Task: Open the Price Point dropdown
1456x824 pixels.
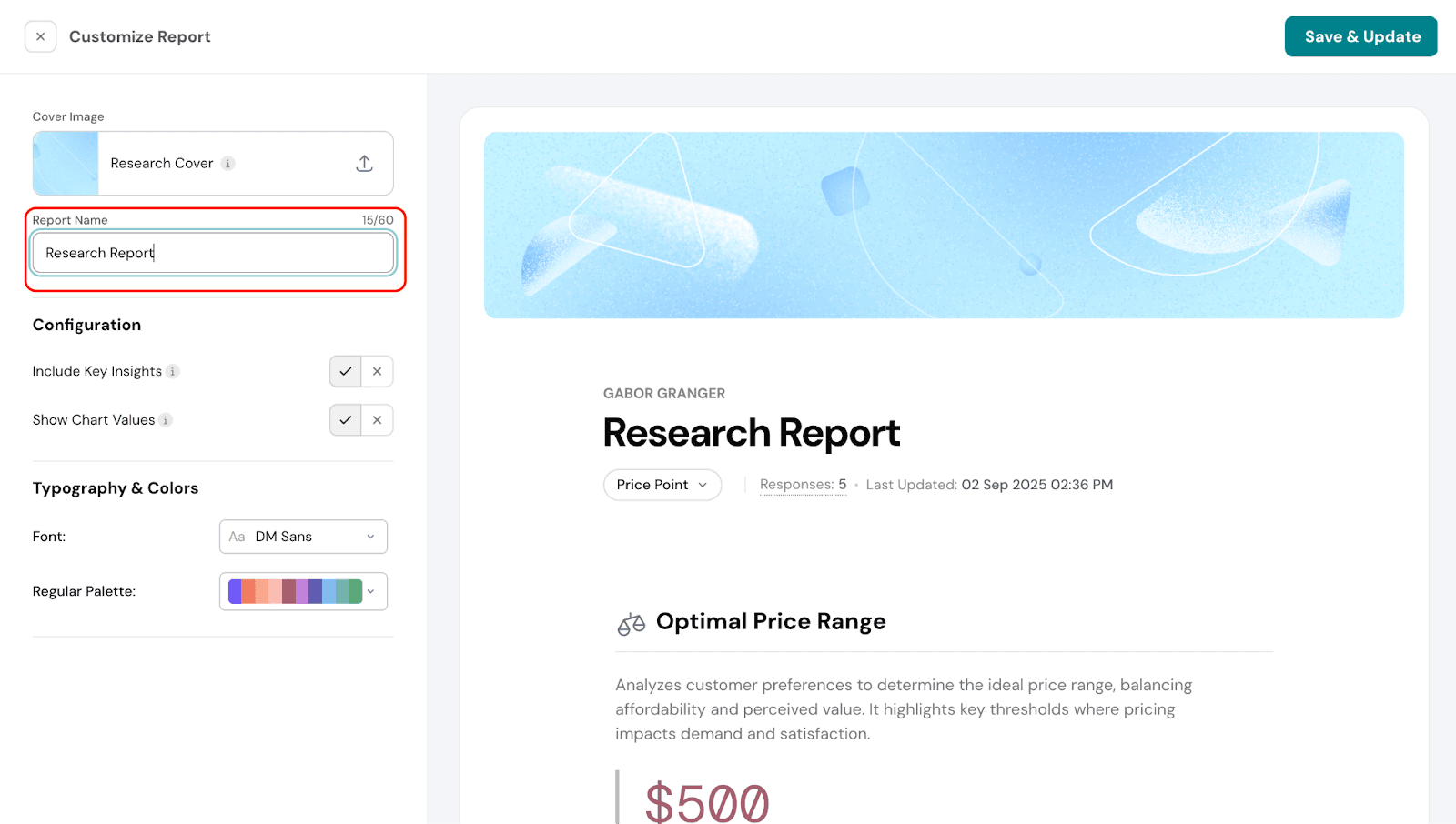Action: pyautogui.click(x=662, y=485)
